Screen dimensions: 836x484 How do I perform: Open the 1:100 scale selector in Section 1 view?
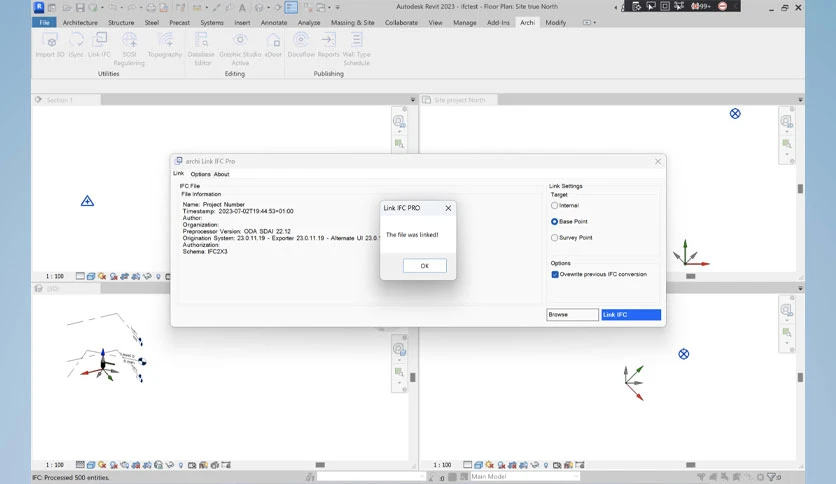click(x=54, y=276)
